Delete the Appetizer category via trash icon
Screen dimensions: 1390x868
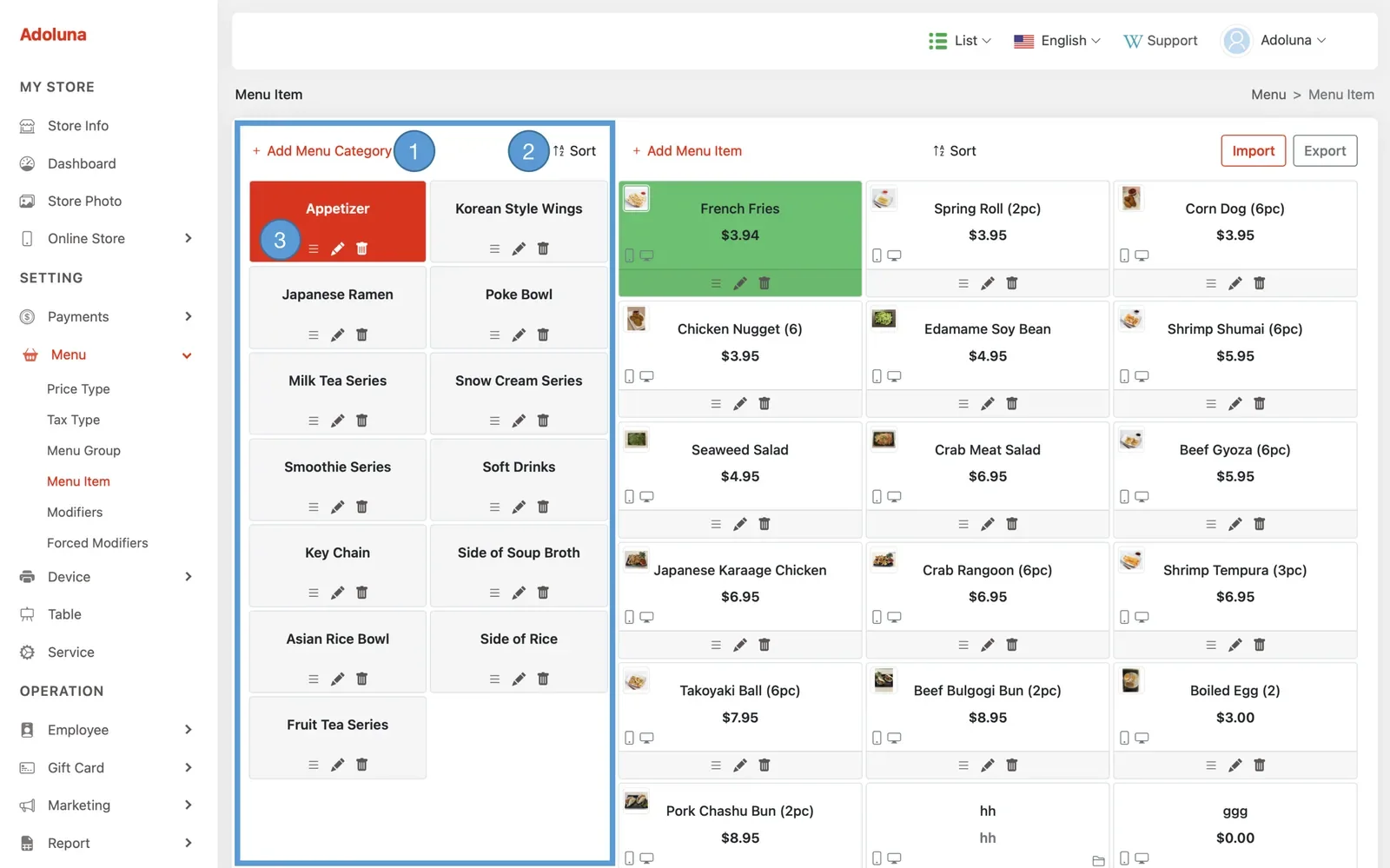[361, 249]
